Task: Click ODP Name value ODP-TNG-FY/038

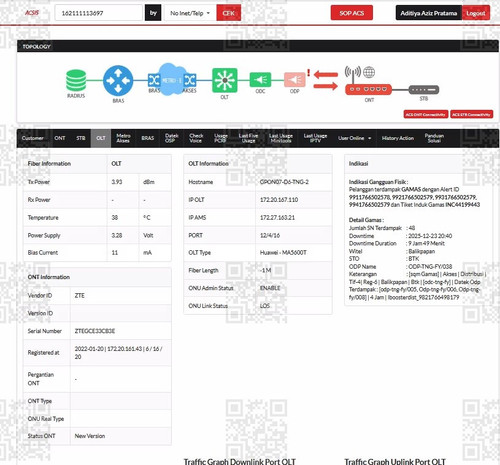Action: 430,266
